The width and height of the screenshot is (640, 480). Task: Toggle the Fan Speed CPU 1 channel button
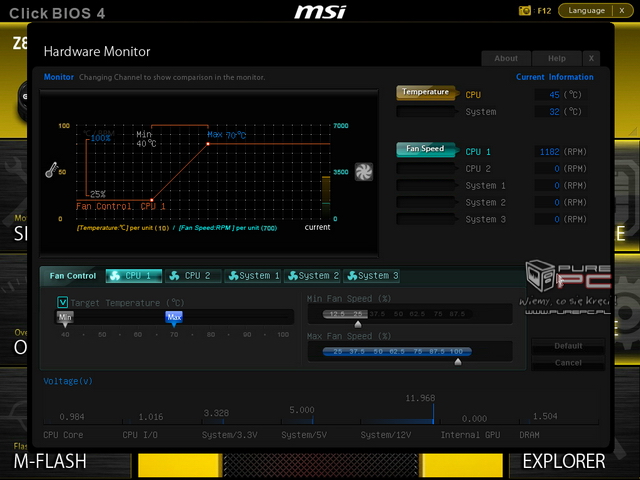pyautogui.click(x=426, y=149)
